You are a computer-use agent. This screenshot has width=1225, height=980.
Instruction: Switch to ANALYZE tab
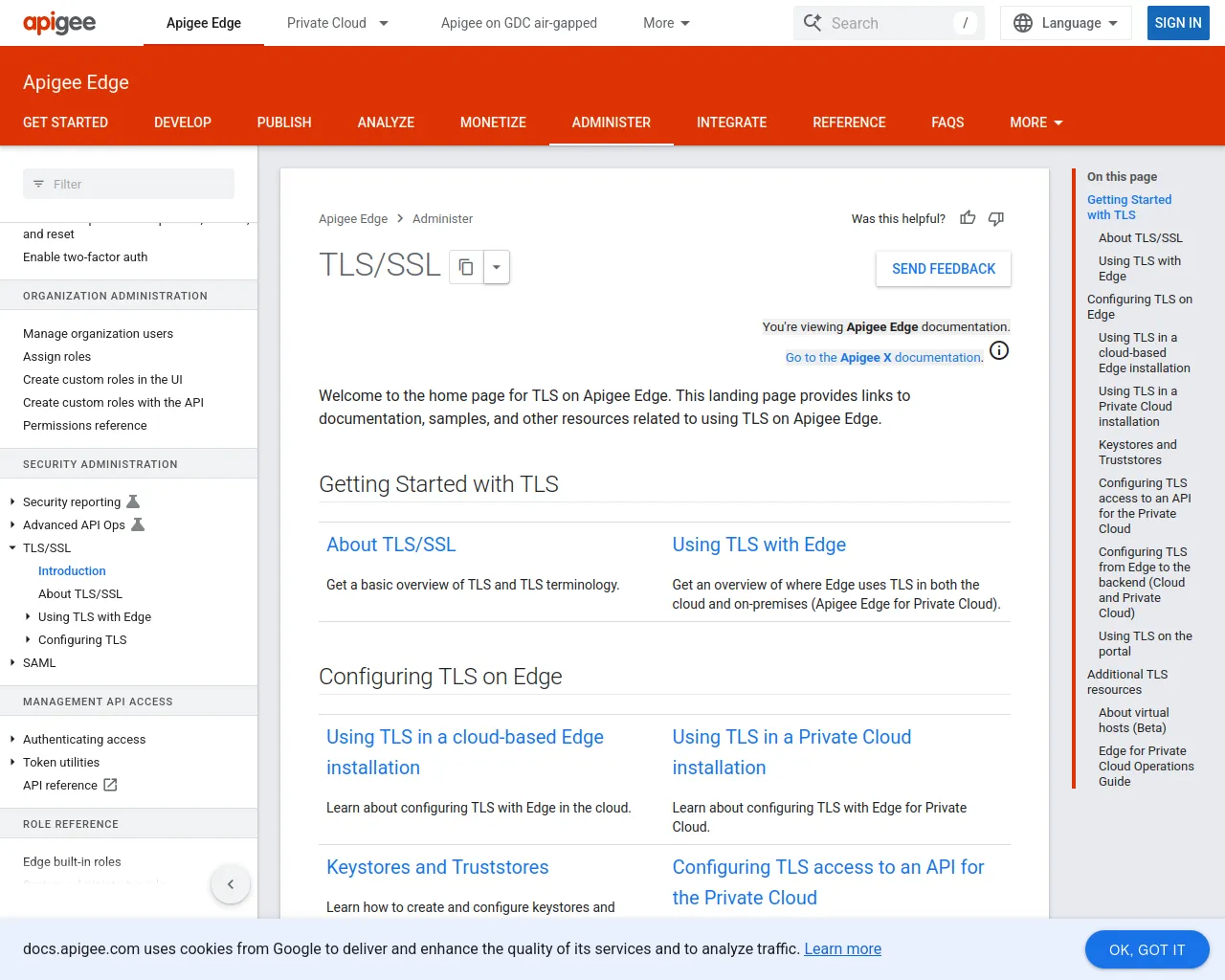point(386,122)
